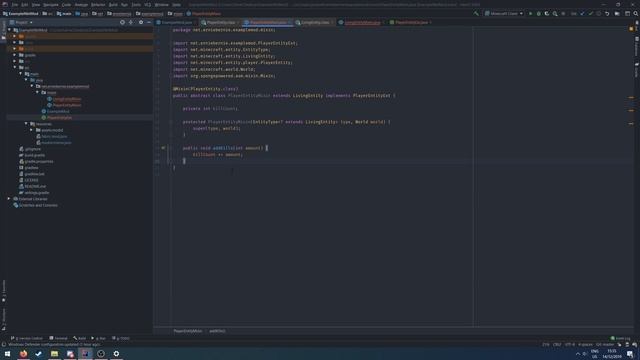Click the UTF-8 encoding status bar entry
The width and height of the screenshot is (640, 360).
pos(570,344)
